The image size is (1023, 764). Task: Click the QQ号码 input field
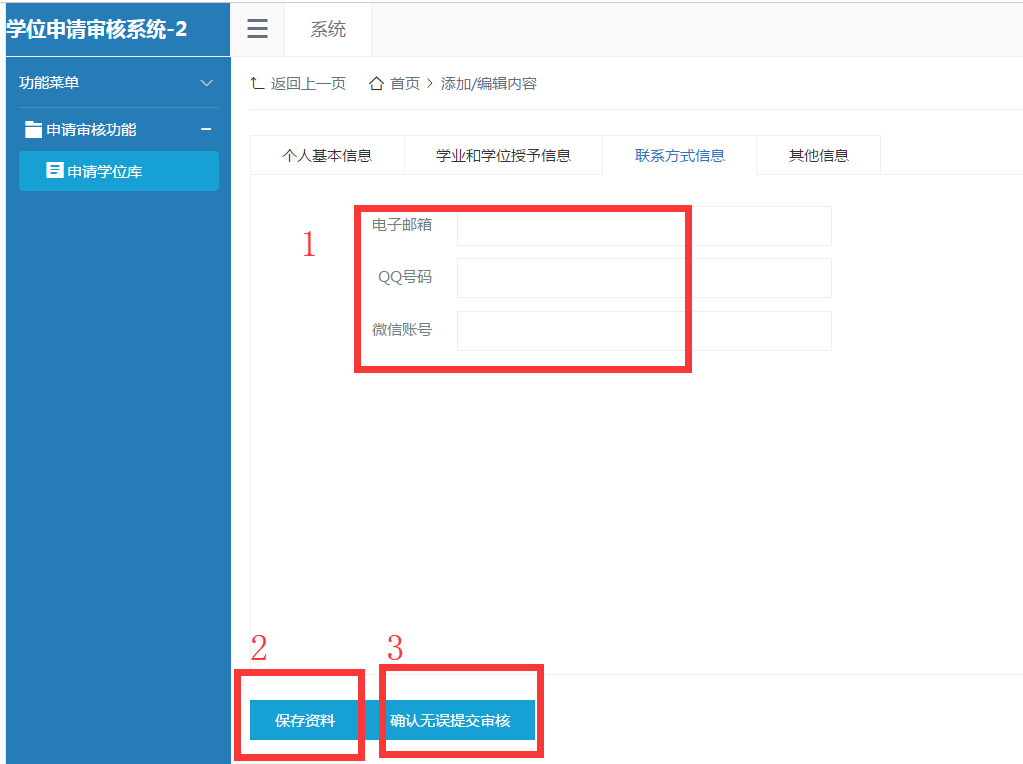click(570, 278)
